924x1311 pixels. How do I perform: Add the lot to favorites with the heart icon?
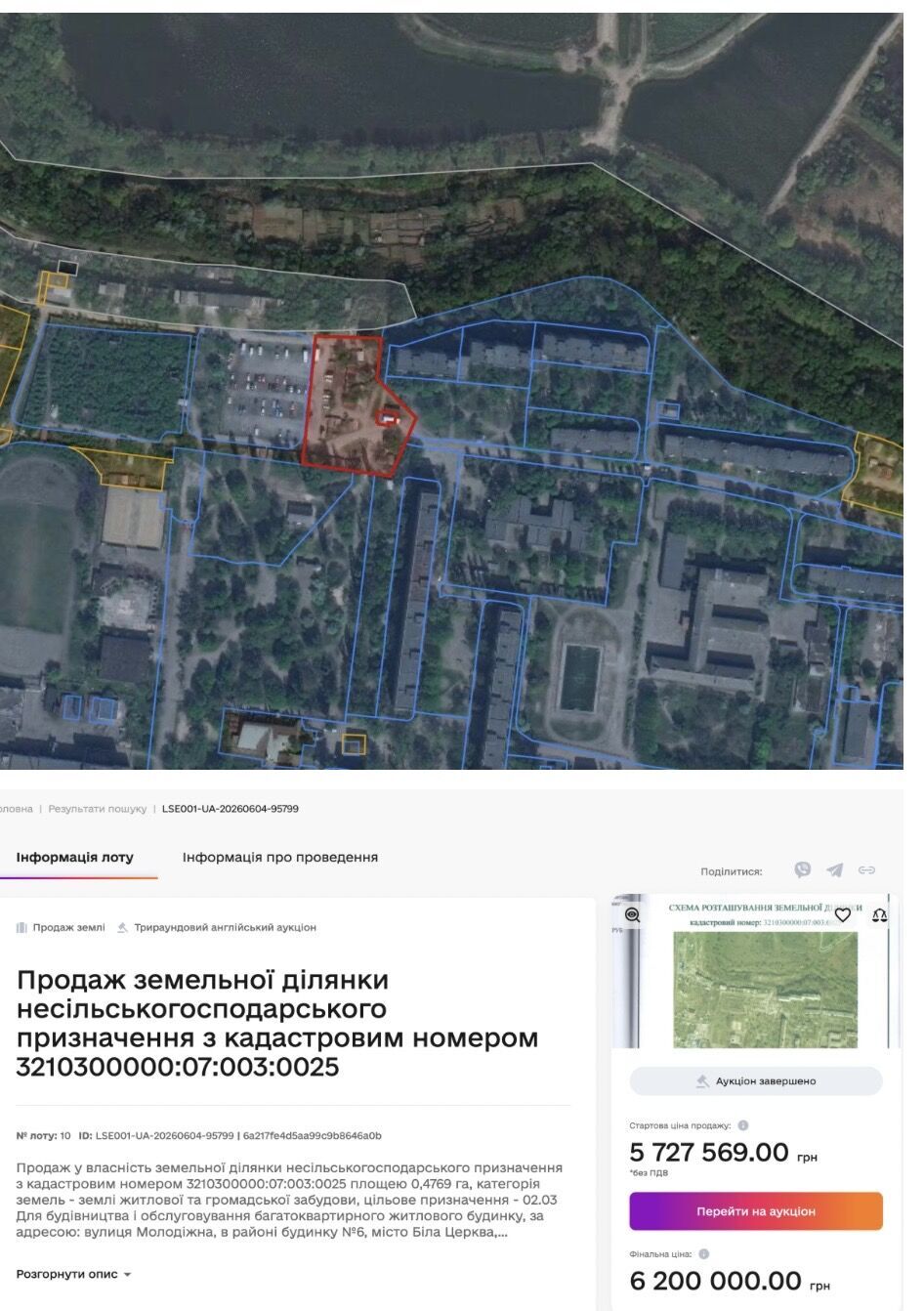pyautogui.click(x=842, y=915)
